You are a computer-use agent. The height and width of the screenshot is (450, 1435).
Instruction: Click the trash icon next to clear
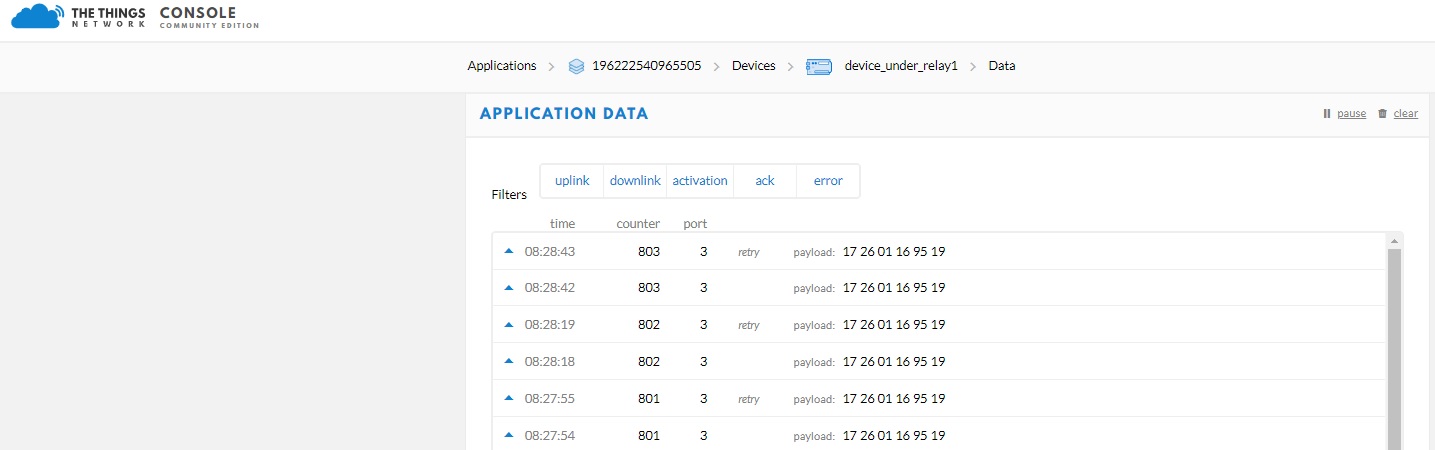pos(1382,114)
